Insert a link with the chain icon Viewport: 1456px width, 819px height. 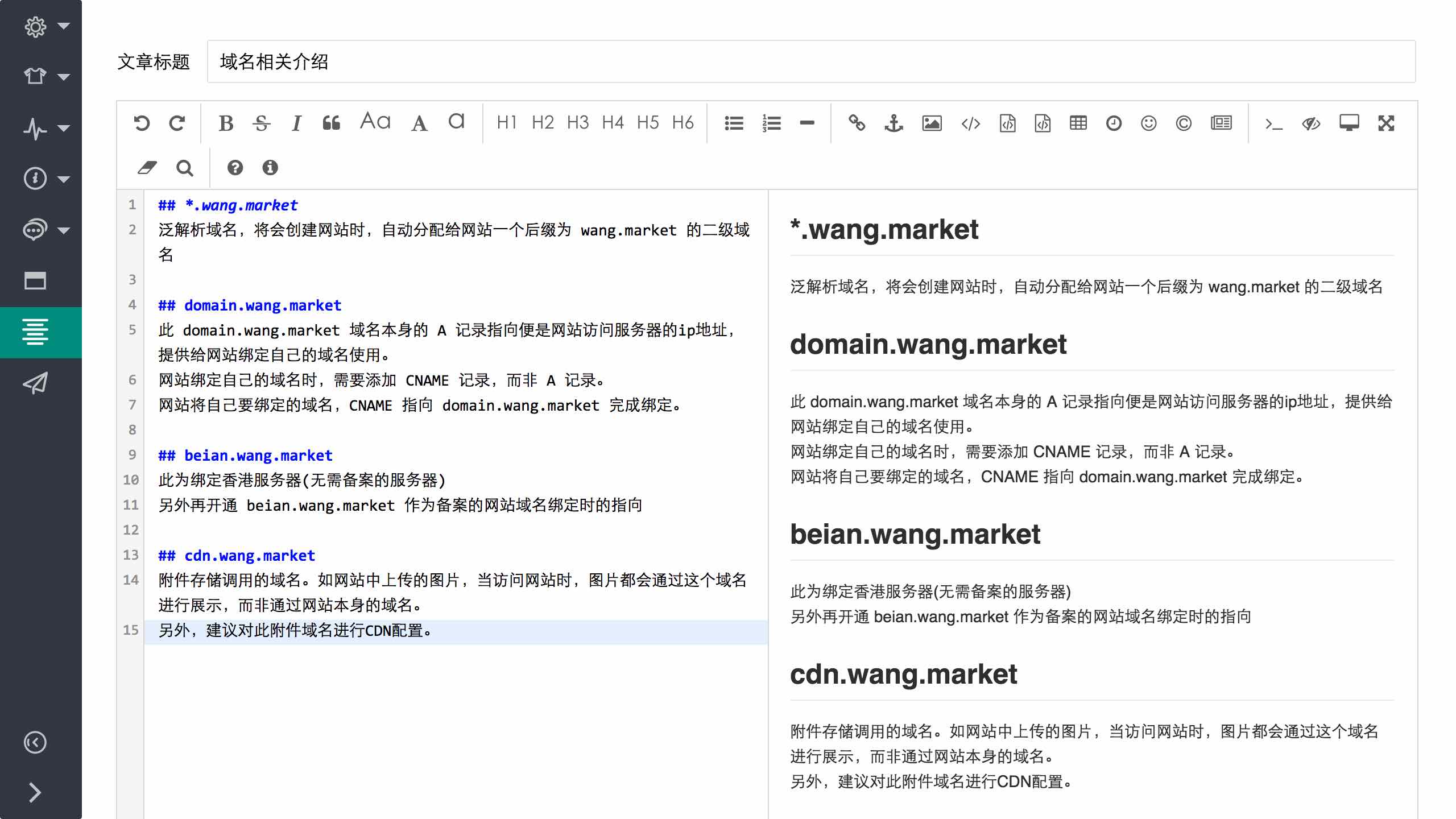tap(857, 123)
